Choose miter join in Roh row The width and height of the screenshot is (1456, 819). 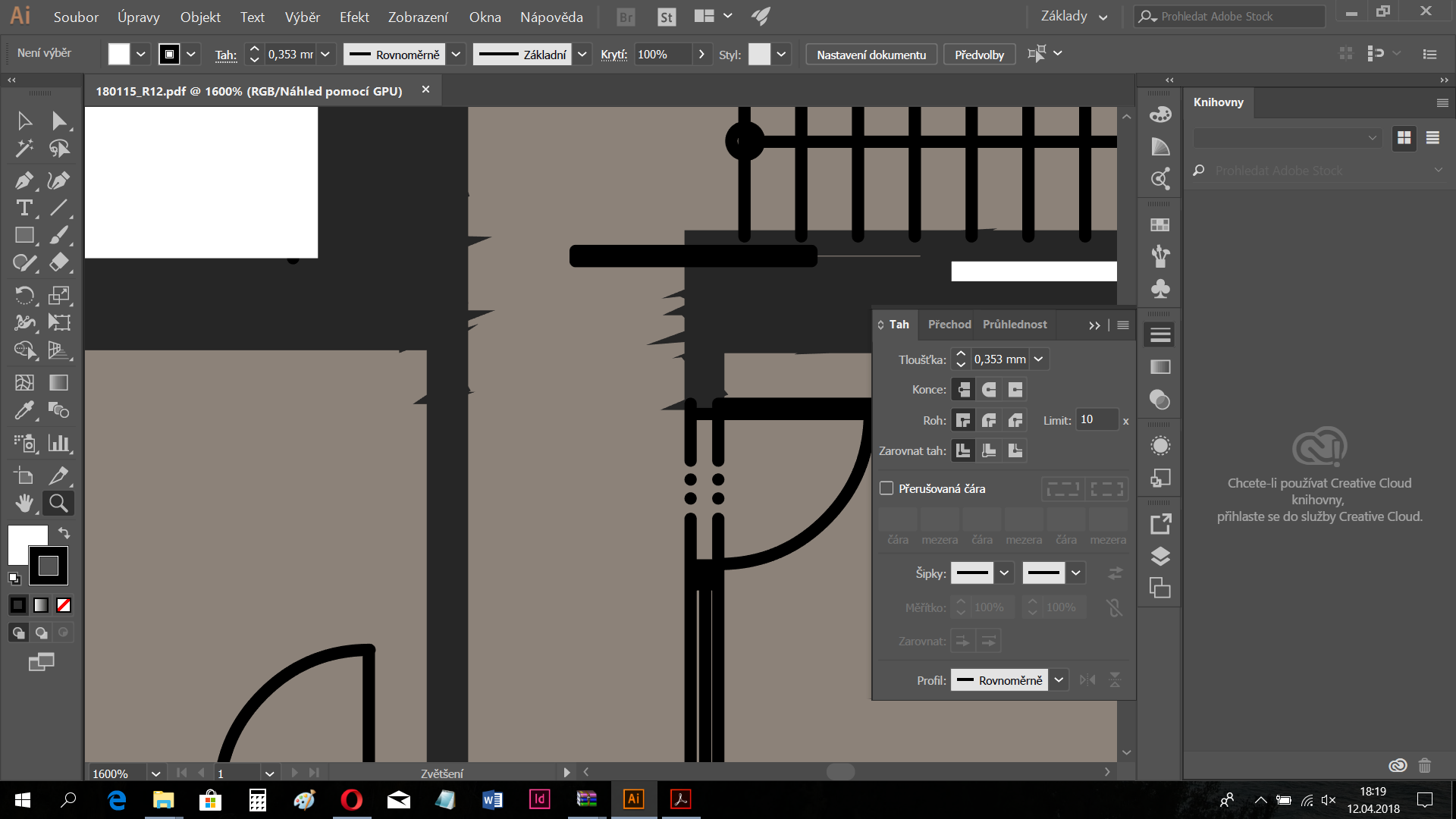[963, 420]
